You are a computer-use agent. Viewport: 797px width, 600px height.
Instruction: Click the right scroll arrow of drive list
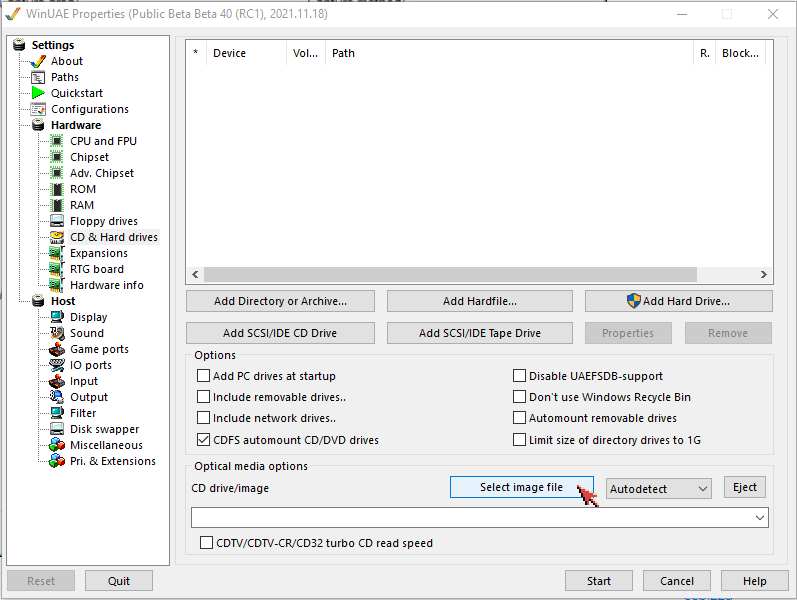pyautogui.click(x=763, y=275)
